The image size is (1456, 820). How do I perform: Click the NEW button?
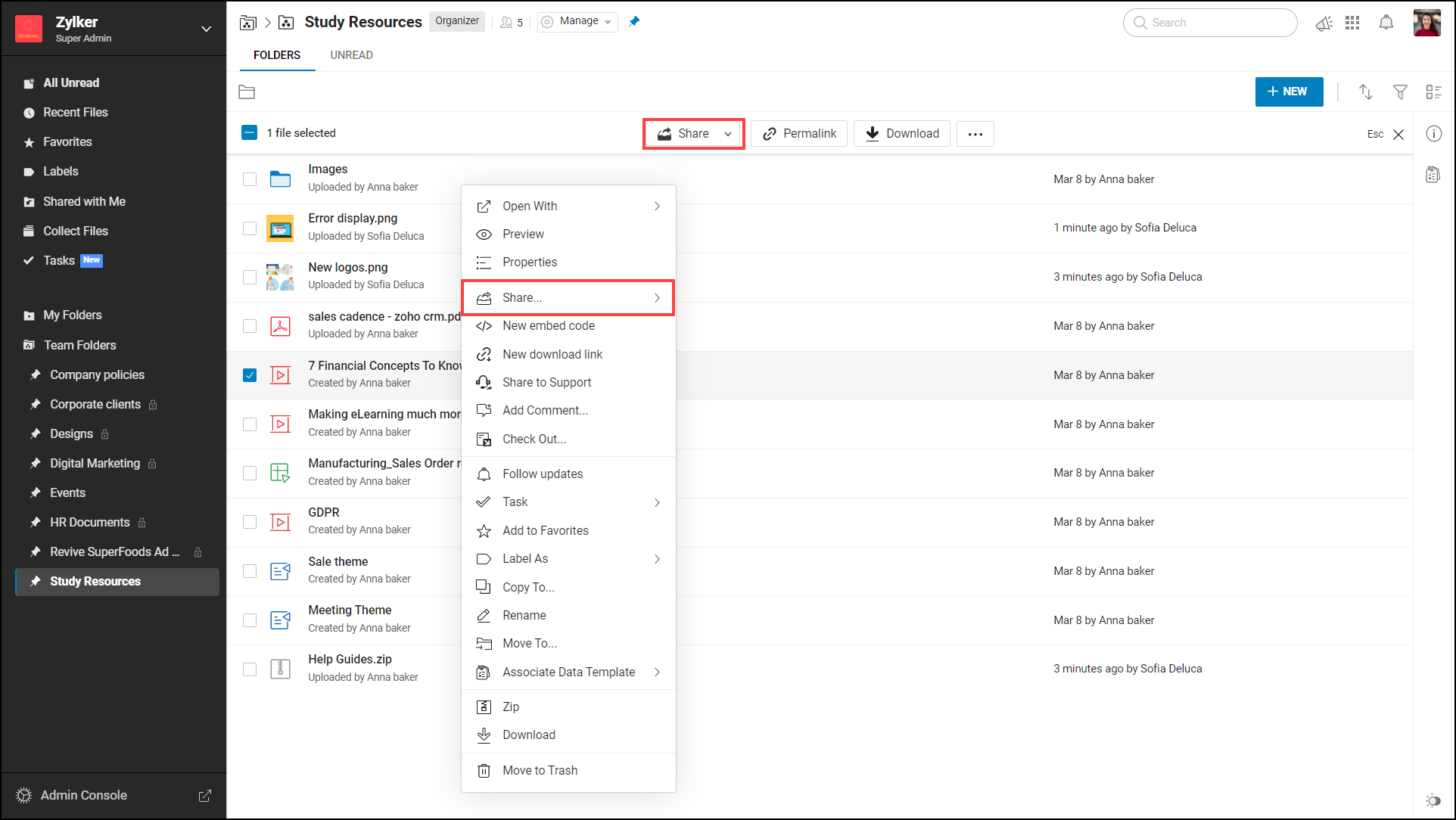[x=1288, y=92]
